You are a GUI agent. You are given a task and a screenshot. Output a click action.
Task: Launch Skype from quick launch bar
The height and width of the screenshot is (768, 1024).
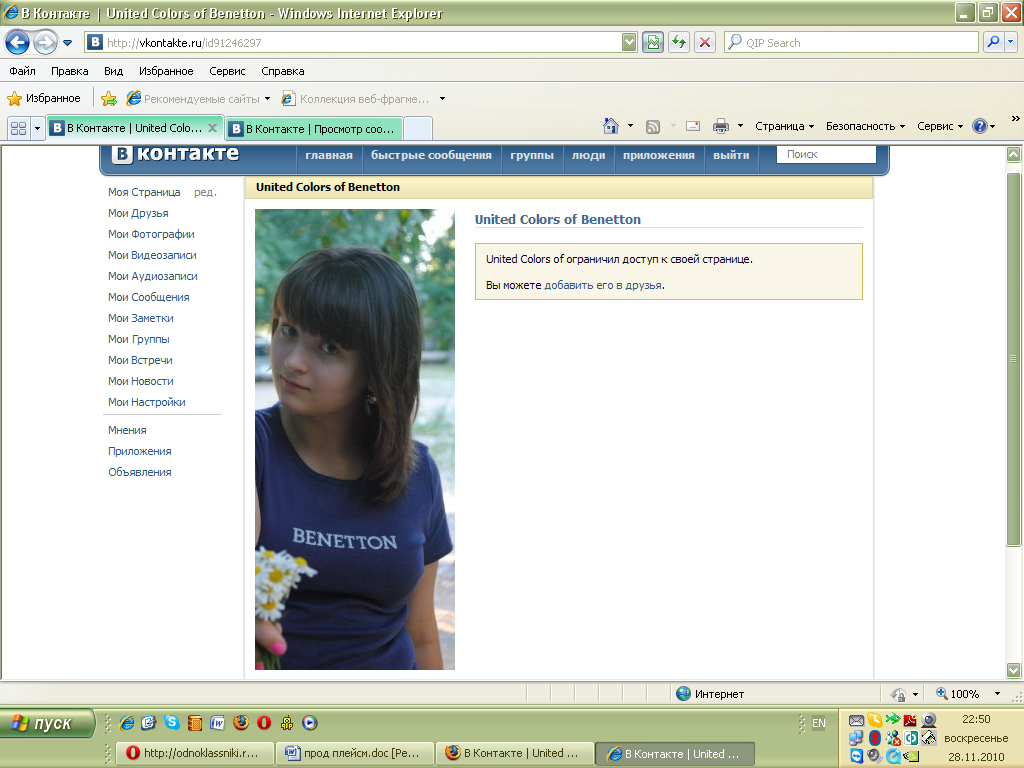(x=172, y=722)
